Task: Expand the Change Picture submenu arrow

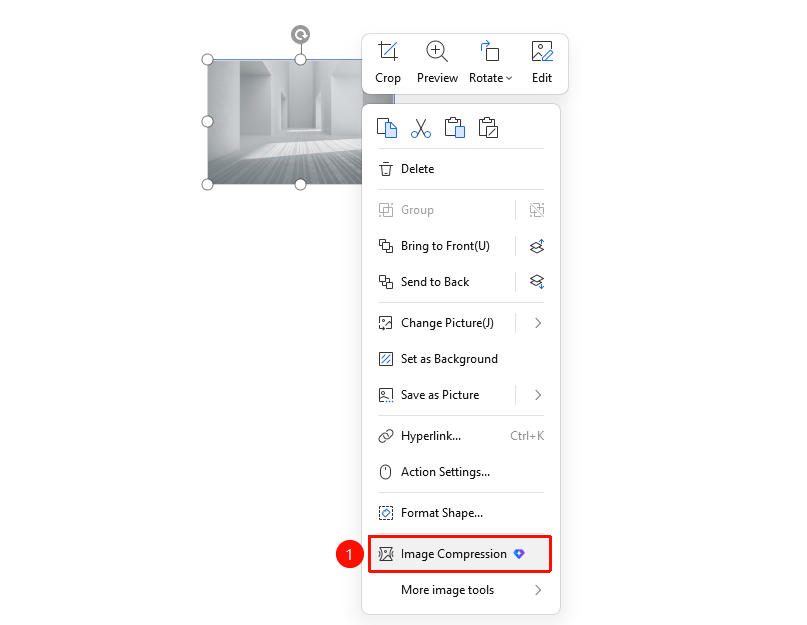Action: (538, 323)
